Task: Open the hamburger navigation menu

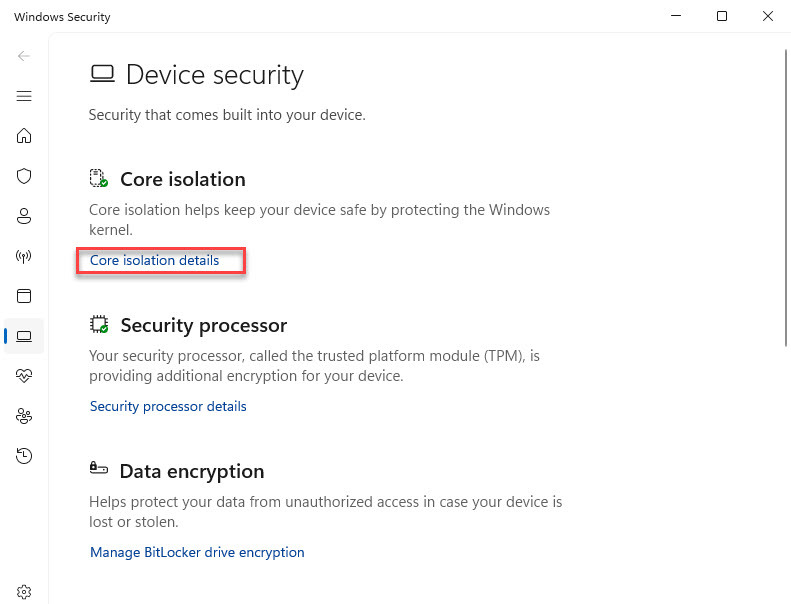Action: click(24, 96)
